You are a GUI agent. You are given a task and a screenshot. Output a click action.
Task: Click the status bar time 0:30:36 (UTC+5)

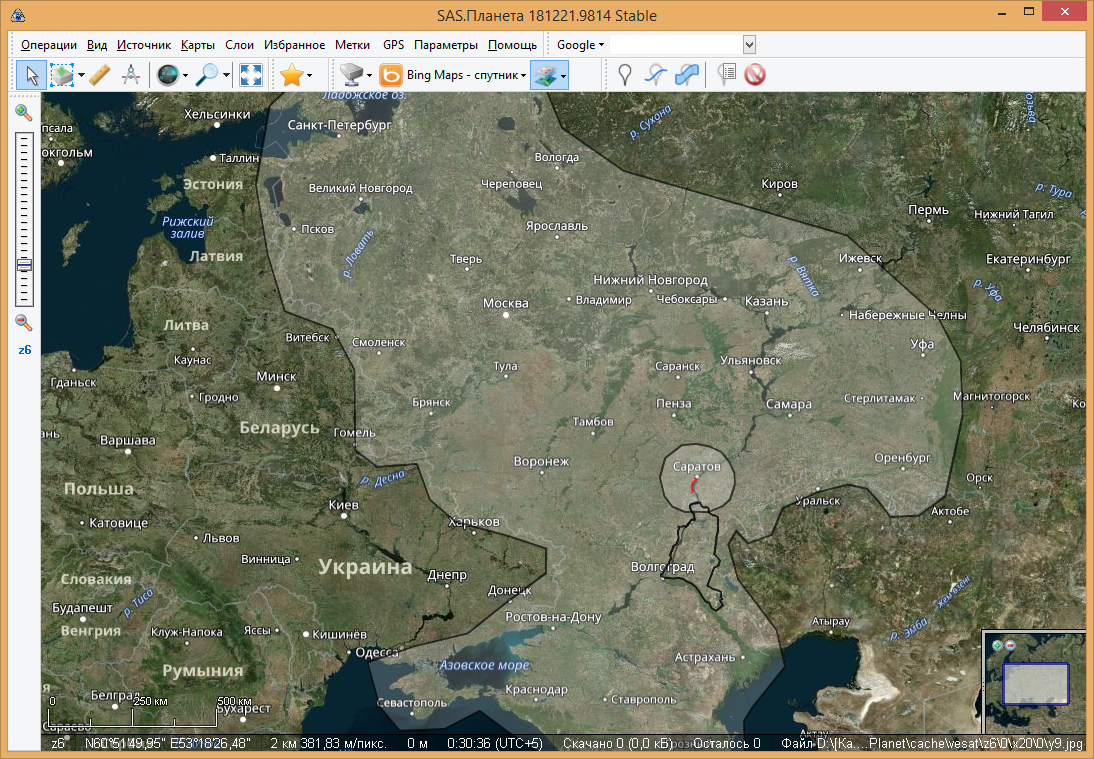click(x=494, y=744)
